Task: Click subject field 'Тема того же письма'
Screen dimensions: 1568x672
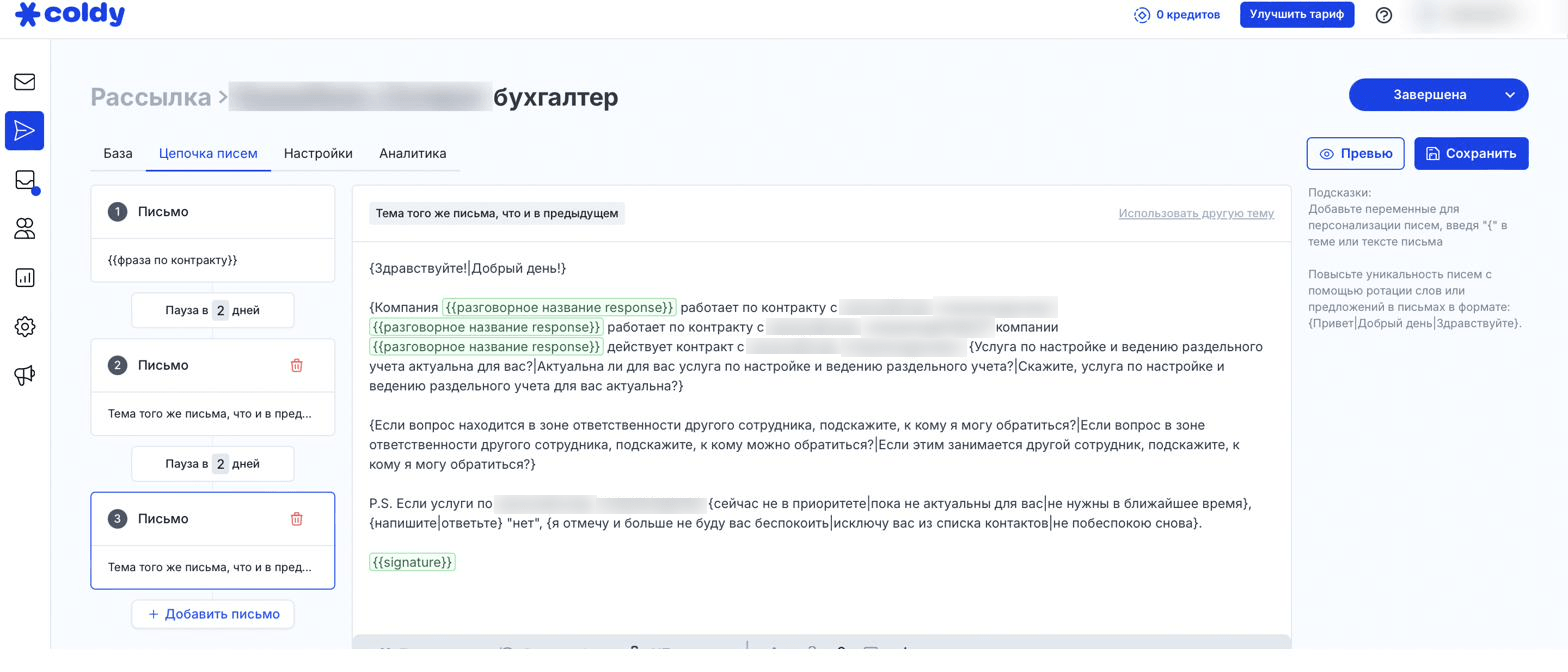Action: coord(497,213)
